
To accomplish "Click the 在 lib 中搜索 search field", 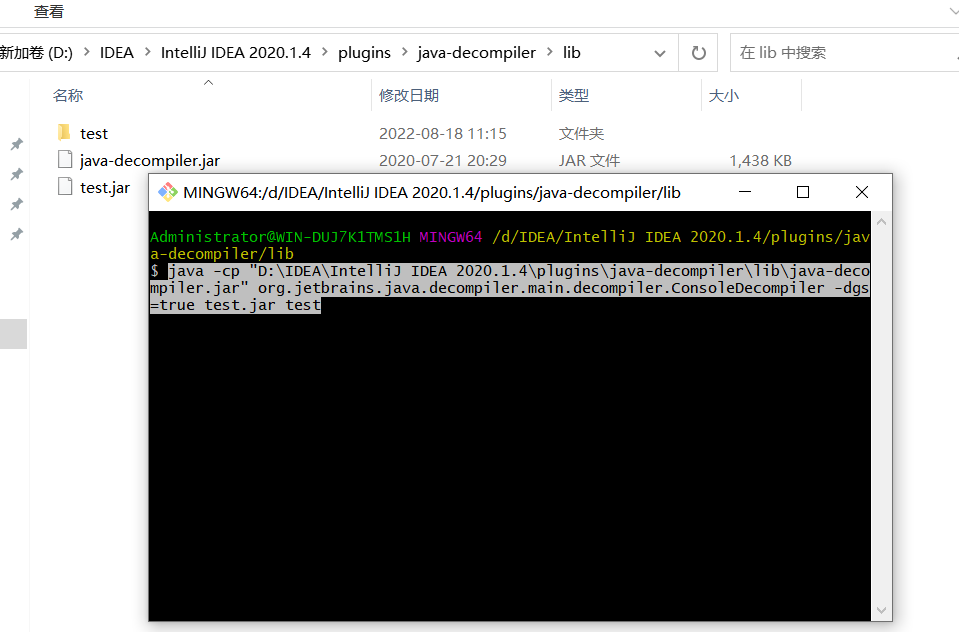I will [x=840, y=53].
